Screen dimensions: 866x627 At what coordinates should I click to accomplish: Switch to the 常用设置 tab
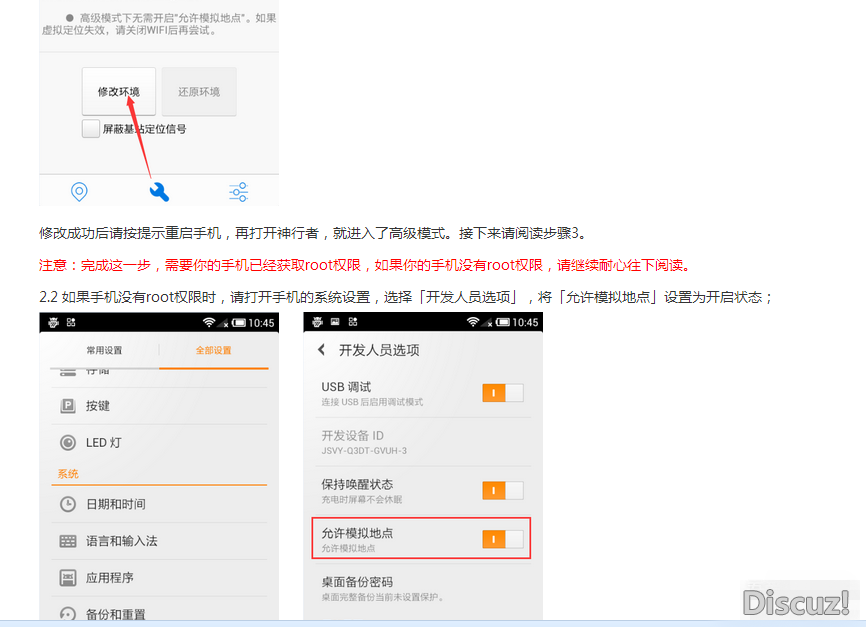[104, 350]
